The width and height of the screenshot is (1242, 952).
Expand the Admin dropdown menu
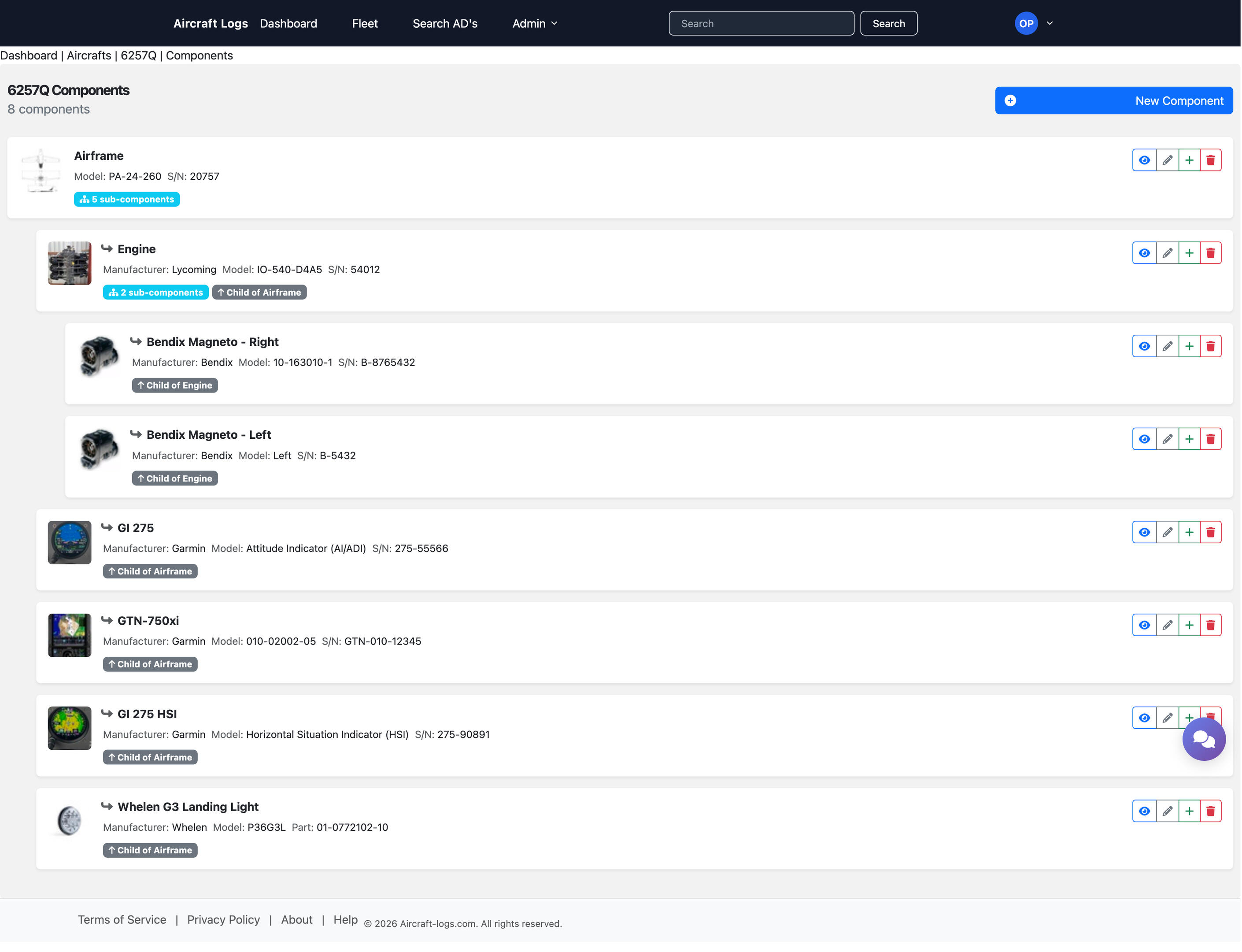[x=534, y=23]
